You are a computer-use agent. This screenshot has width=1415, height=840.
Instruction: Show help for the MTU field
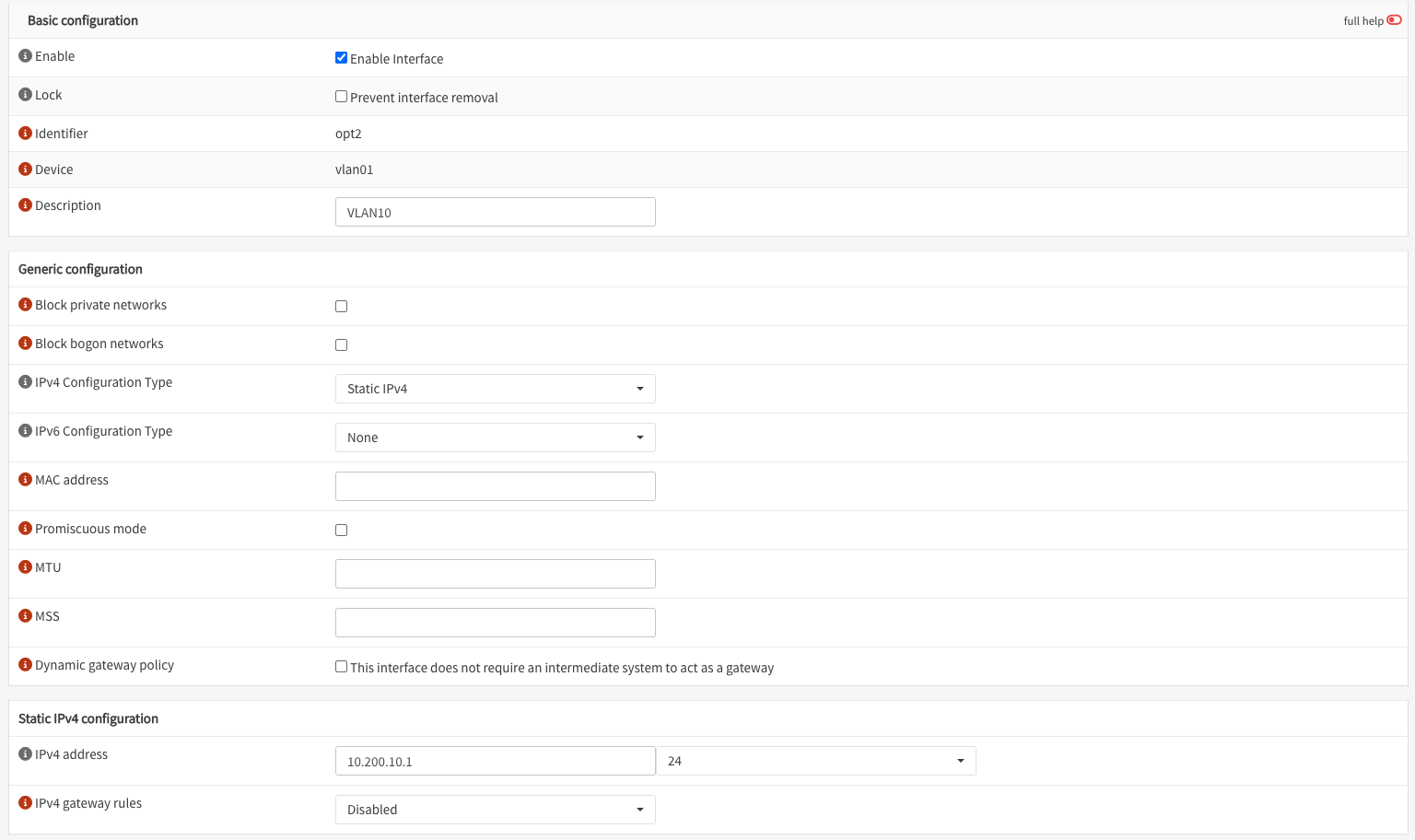click(25, 567)
